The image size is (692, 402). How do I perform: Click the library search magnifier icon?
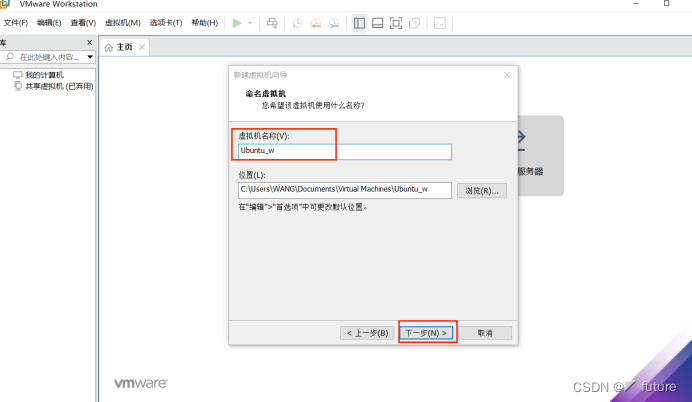[x=9, y=57]
